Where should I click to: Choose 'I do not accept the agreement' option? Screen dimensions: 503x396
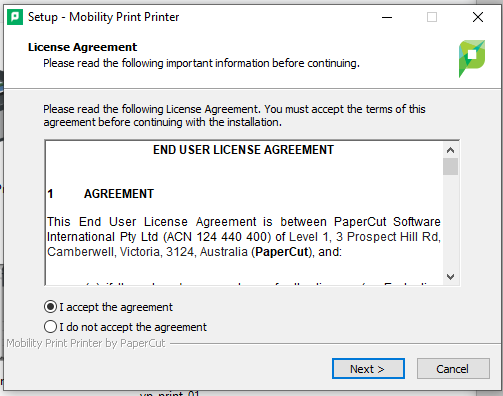(x=50, y=327)
